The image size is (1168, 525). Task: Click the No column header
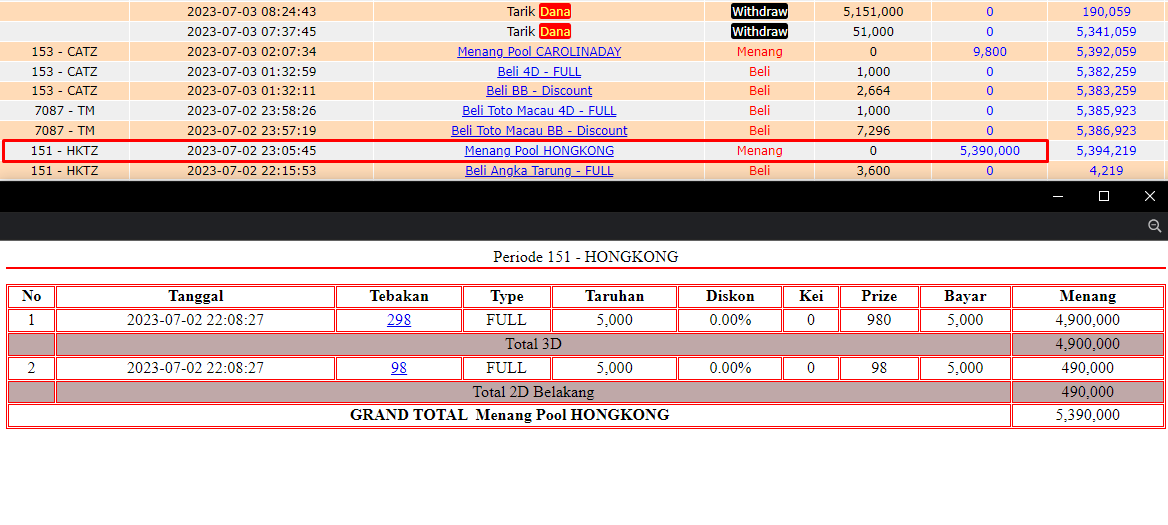click(31, 296)
